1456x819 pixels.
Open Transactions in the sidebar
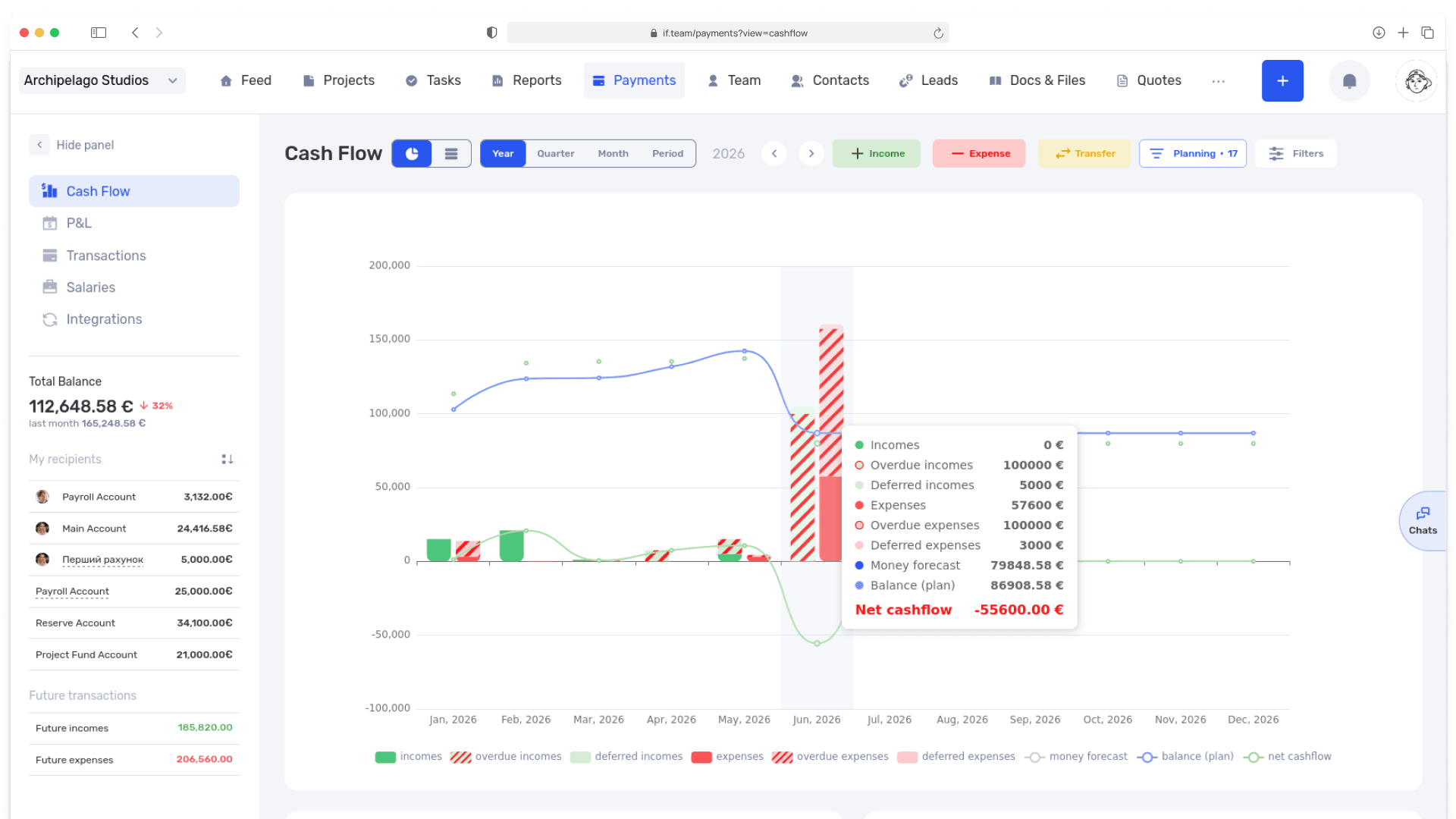click(106, 256)
